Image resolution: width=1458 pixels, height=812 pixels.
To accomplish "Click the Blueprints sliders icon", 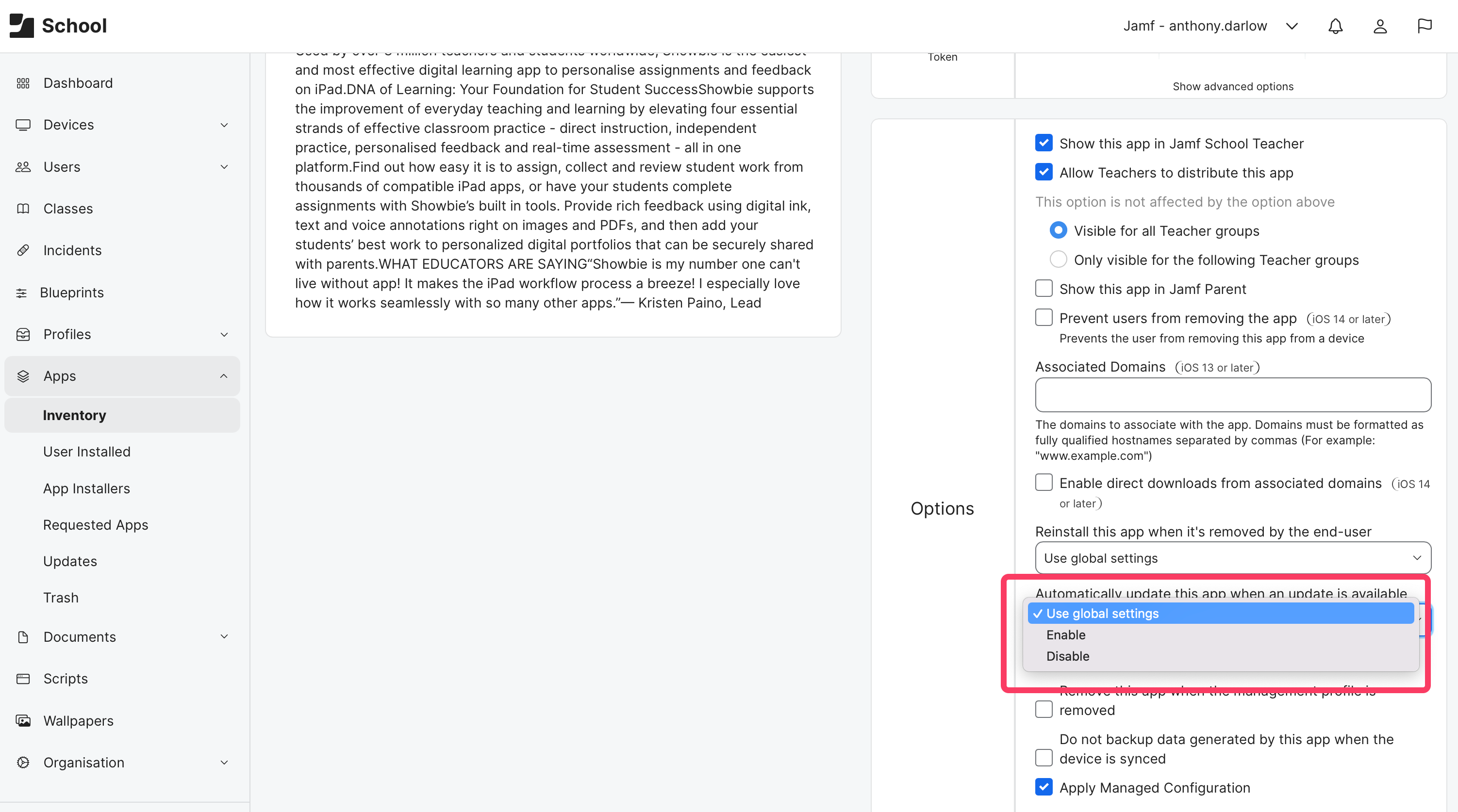I will click(21, 292).
